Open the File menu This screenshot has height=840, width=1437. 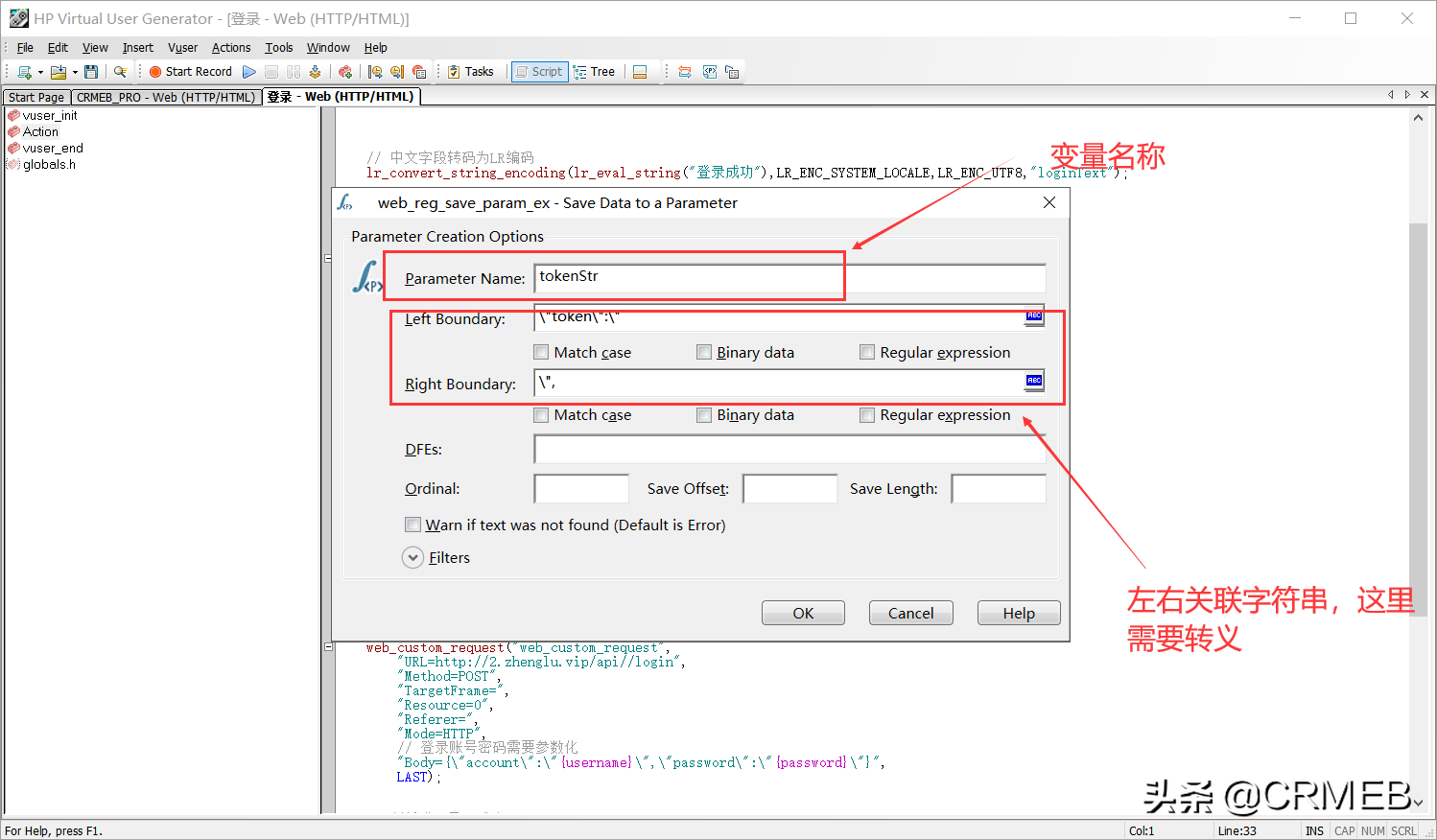25,48
